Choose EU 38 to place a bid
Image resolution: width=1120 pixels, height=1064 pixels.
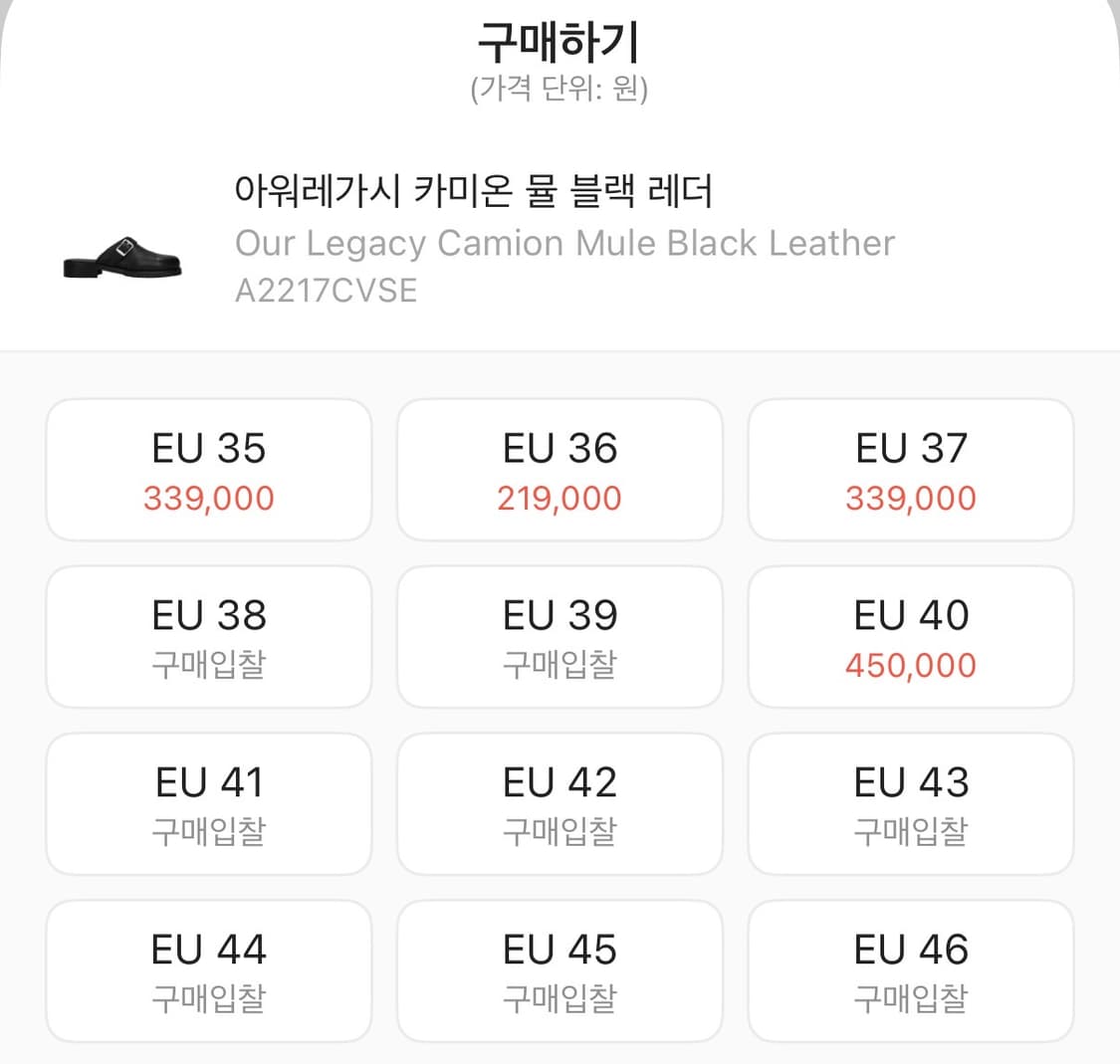coord(208,636)
